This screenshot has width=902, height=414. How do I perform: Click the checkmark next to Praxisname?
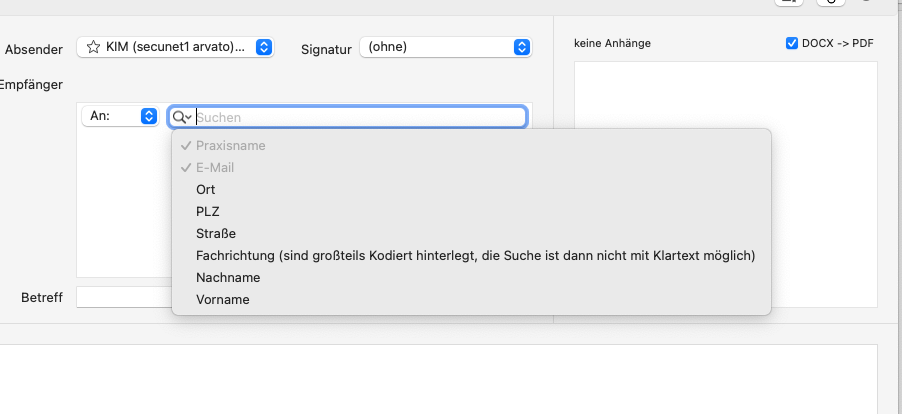pos(185,145)
